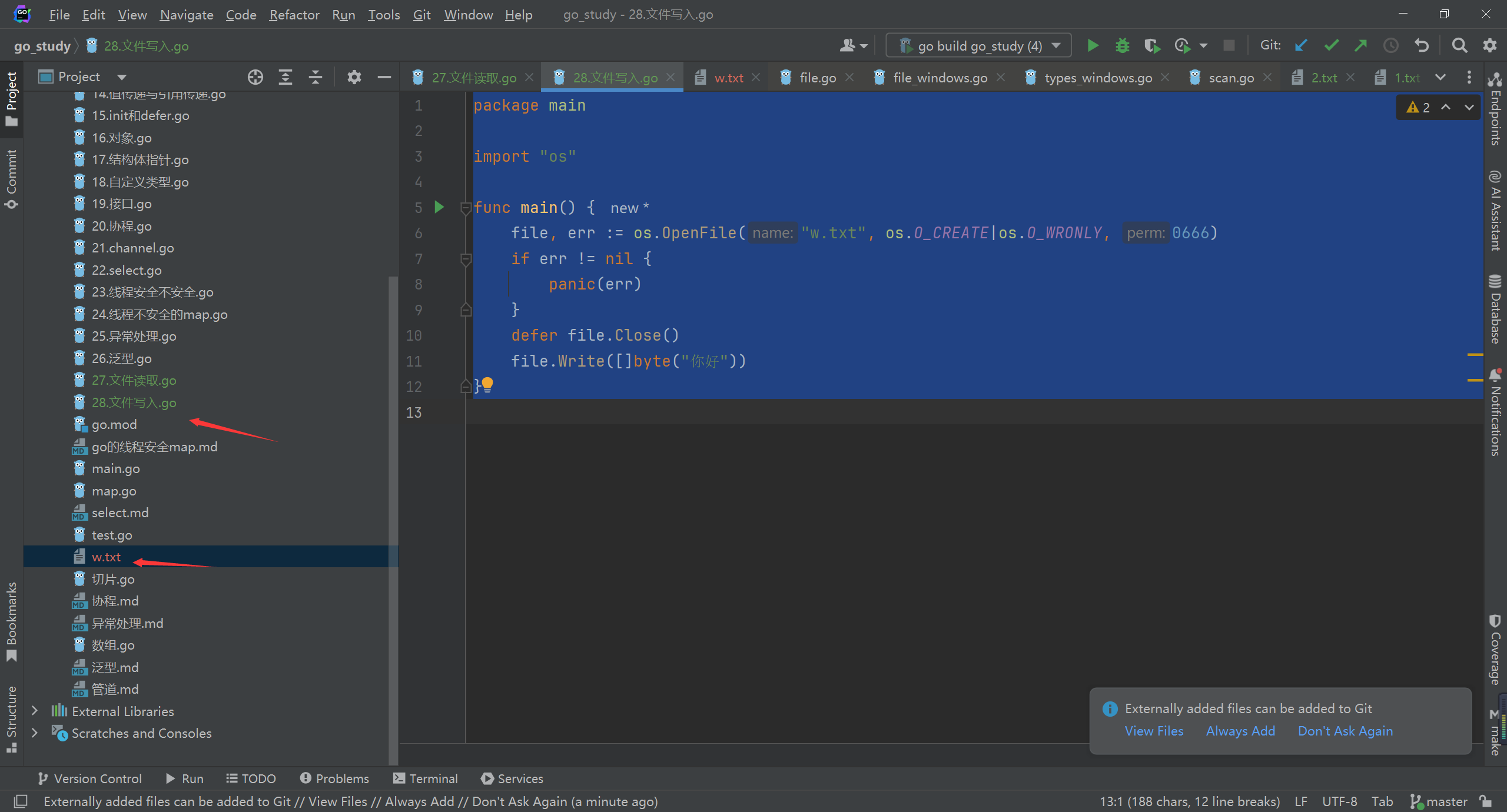Toggle the Bookmarks tool window
Screen dimensions: 1507x812
(x=11, y=621)
